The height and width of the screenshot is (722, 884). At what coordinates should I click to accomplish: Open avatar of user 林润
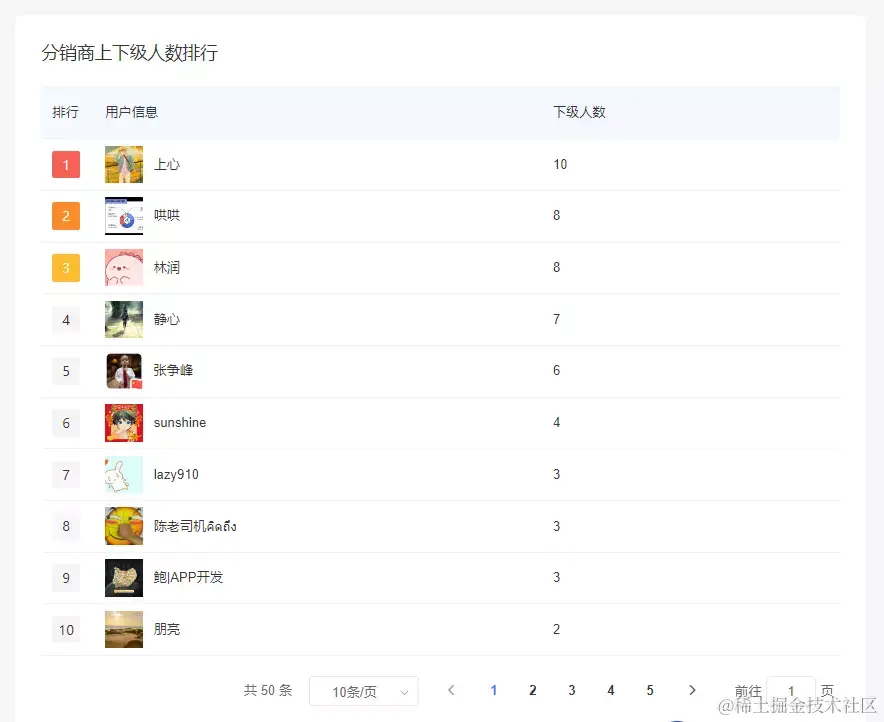[x=124, y=268]
